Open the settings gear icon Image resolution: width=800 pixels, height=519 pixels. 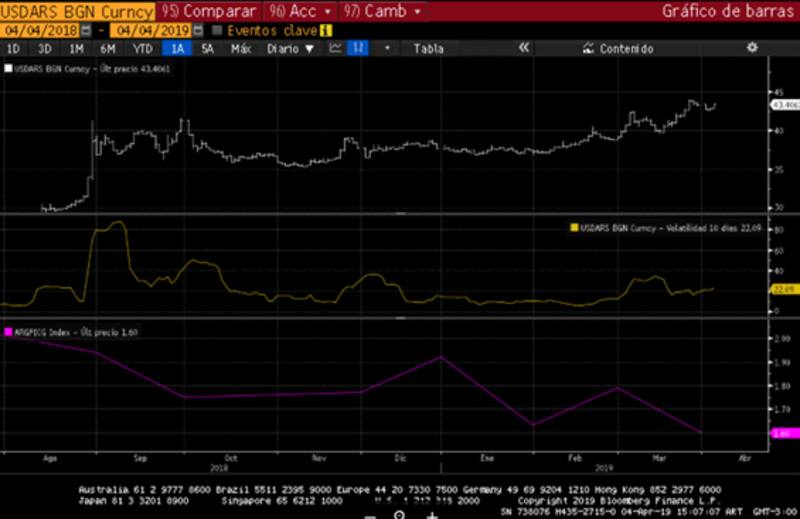point(752,48)
